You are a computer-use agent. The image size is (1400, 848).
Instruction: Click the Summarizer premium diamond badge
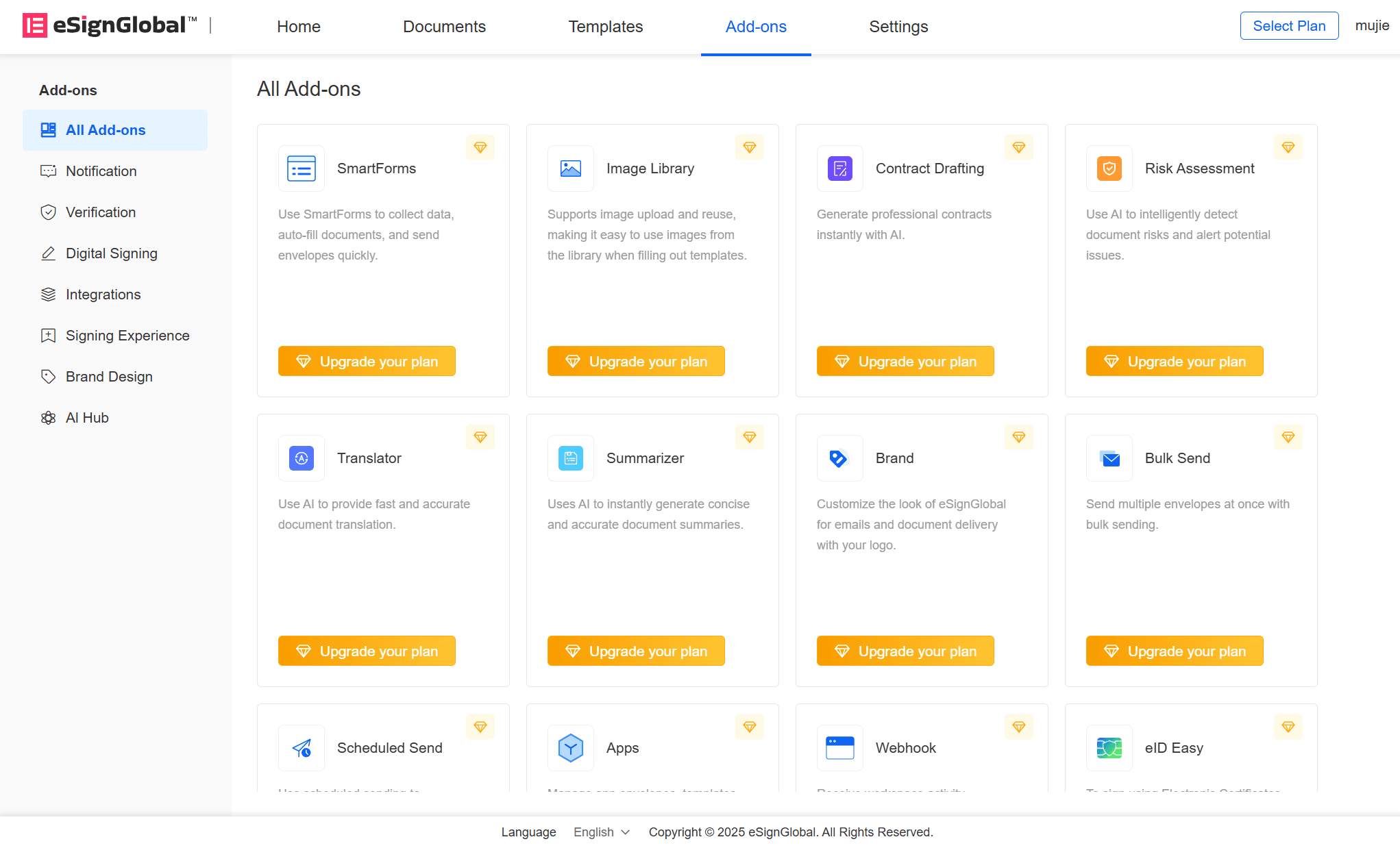click(x=750, y=437)
